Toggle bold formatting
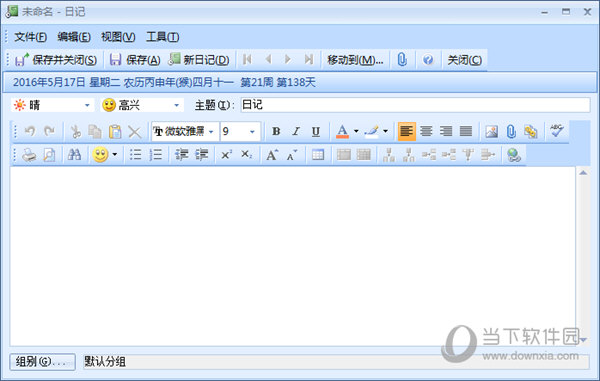 [276, 132]
